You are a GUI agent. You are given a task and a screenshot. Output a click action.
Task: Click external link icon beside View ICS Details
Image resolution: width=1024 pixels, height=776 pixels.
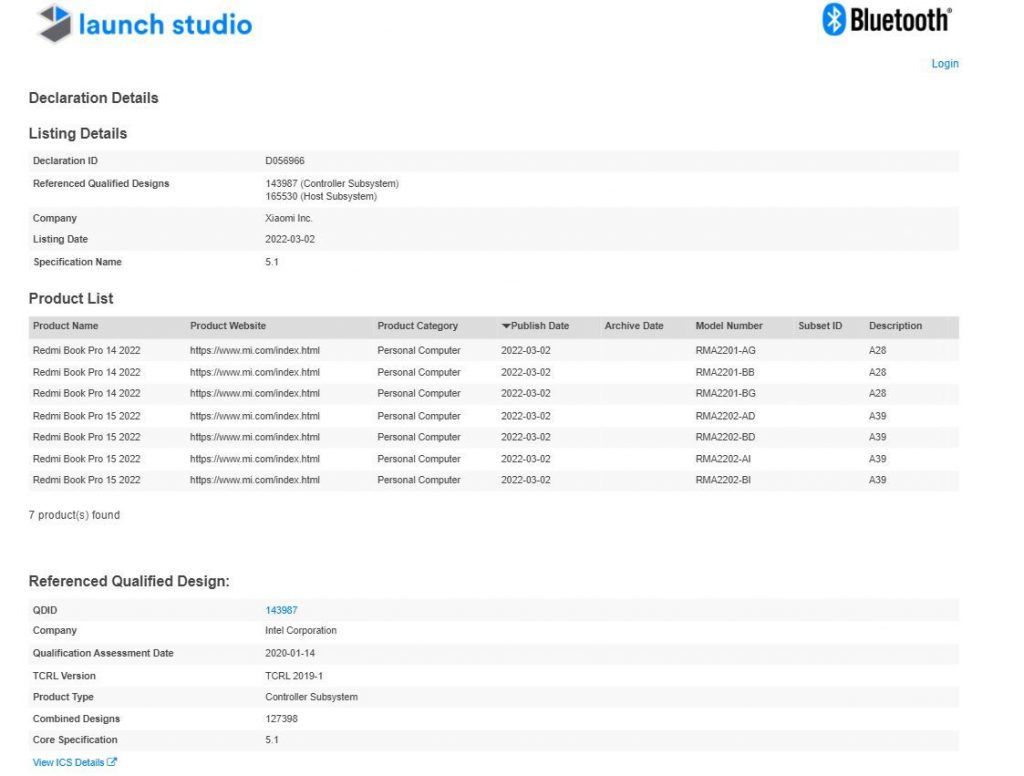[112, 762]
